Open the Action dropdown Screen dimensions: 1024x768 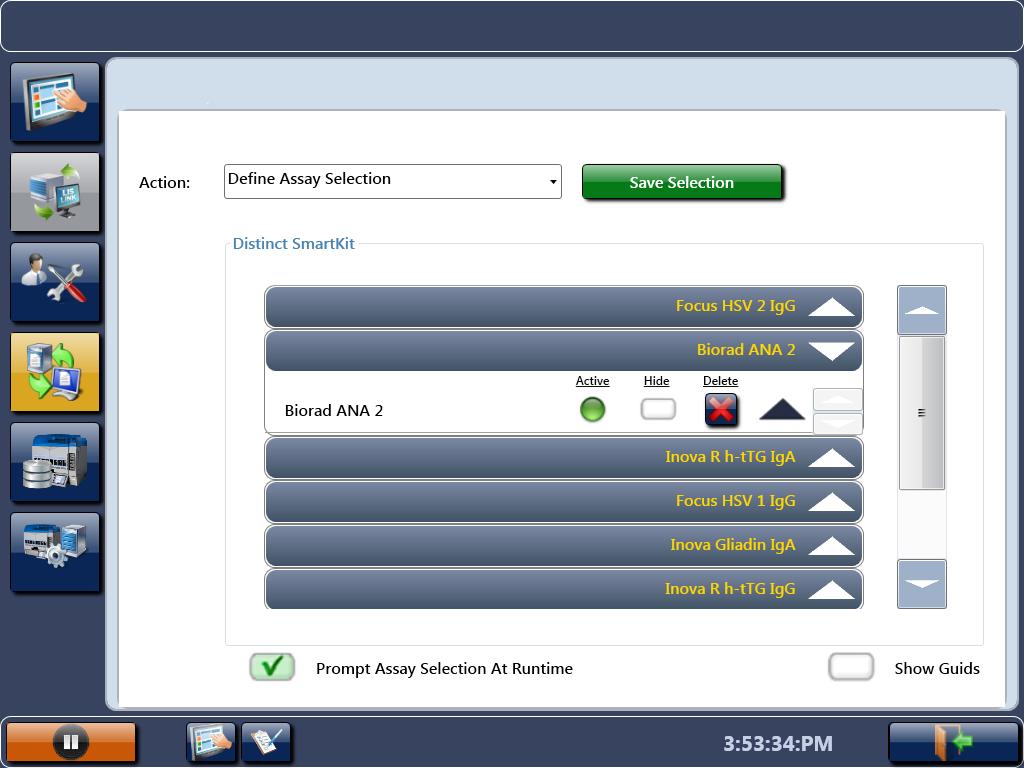pos(392,182)
